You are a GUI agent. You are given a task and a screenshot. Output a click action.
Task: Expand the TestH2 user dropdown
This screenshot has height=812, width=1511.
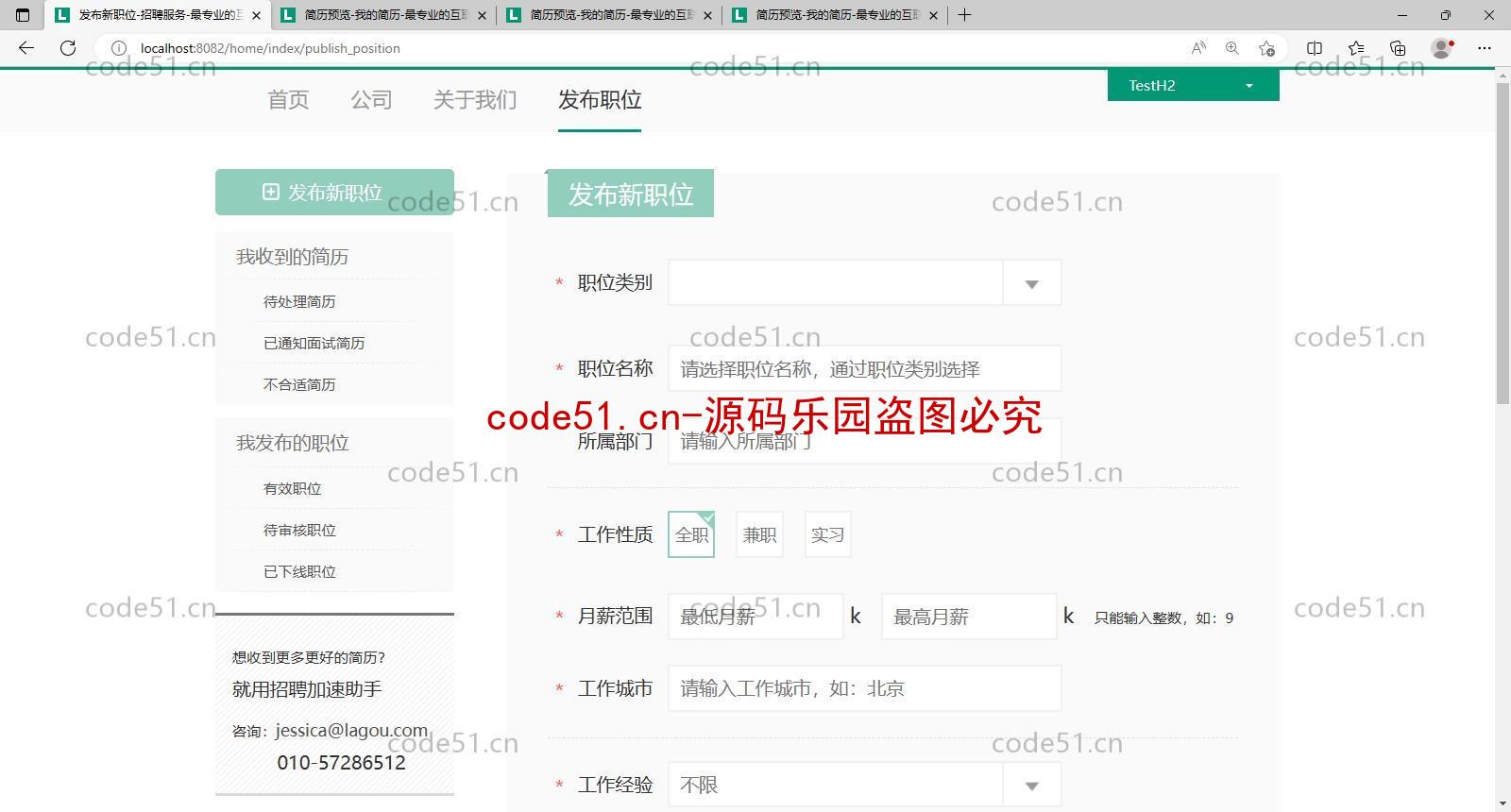[1193, 85]
